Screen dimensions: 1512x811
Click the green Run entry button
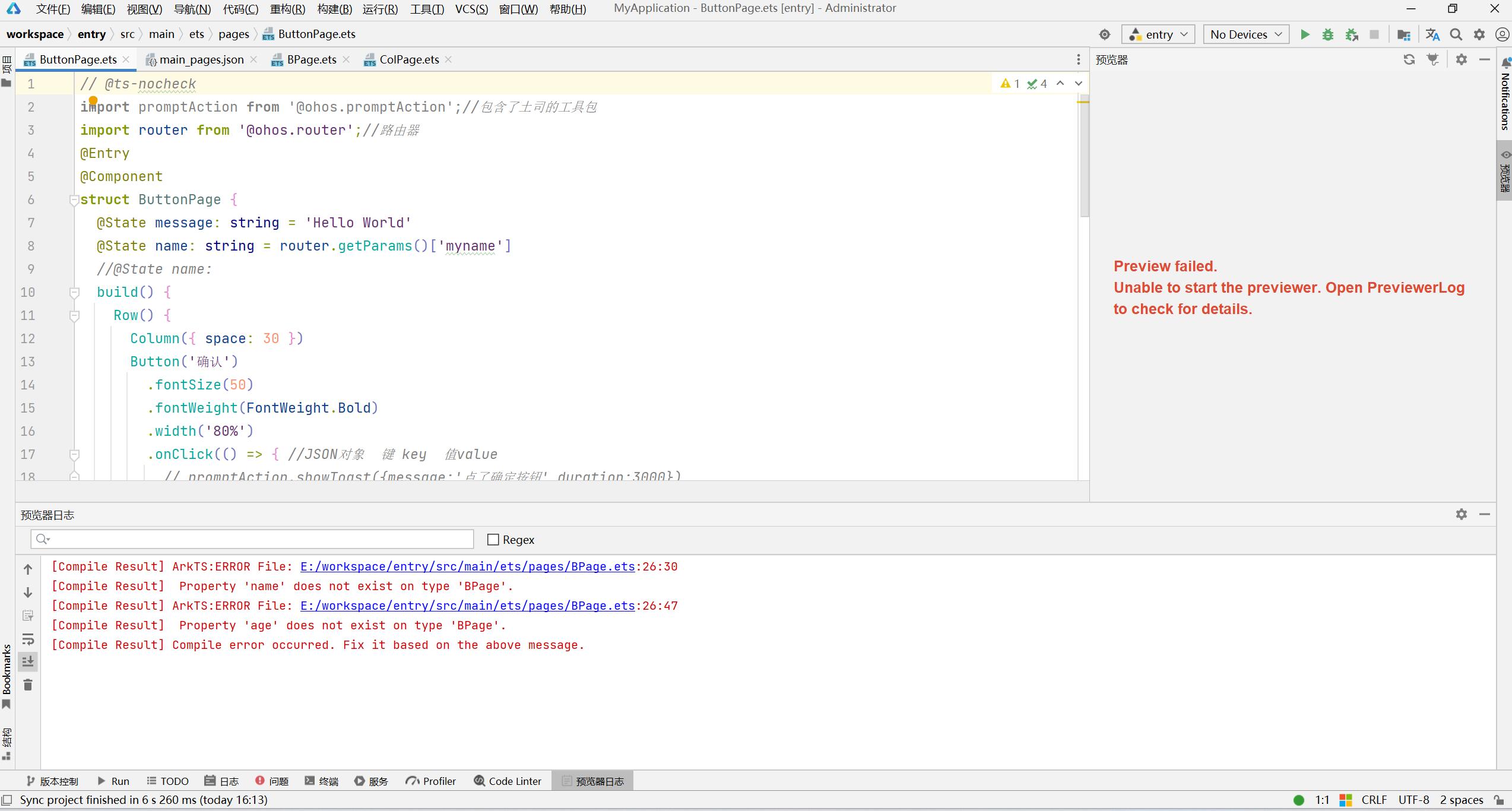click(1305, 34)
